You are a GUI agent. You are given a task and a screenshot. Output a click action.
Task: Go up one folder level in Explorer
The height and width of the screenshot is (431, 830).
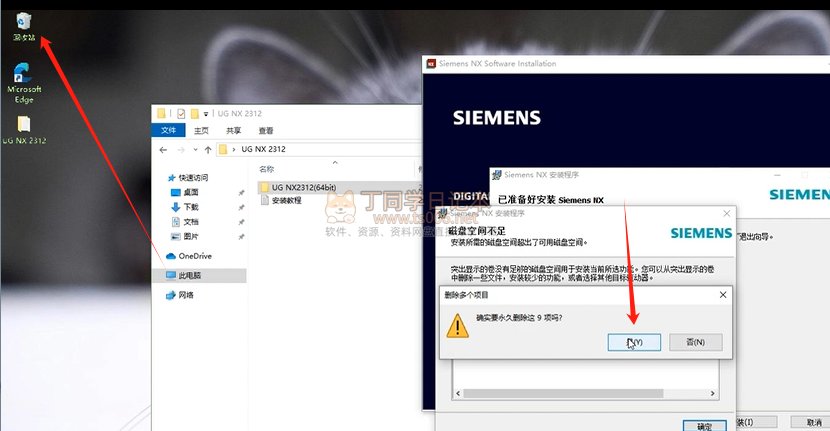[208, 150]
